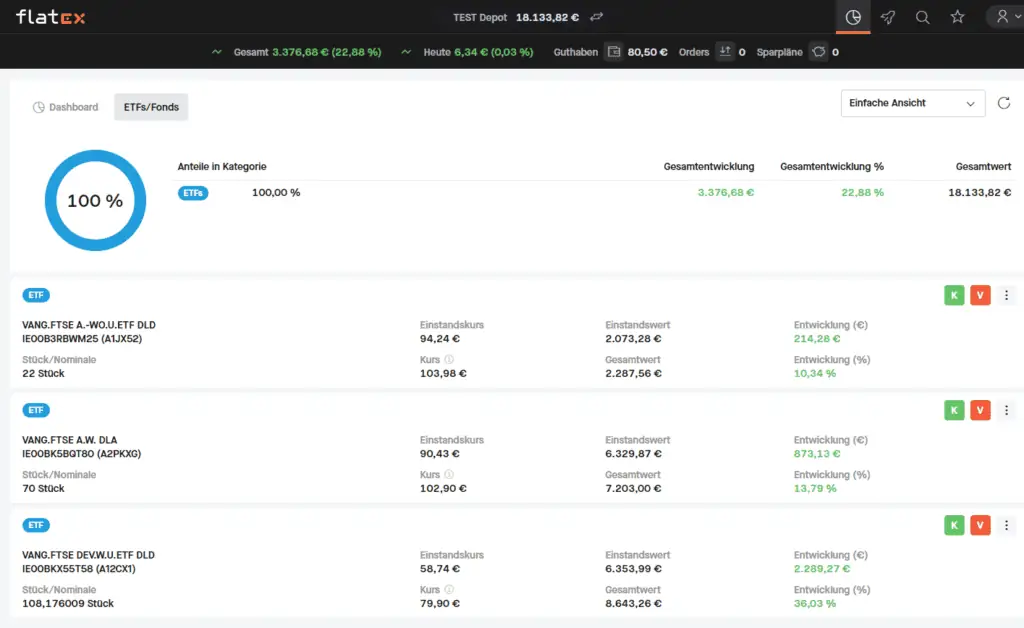Viewport: 1024px width, 628px height.
Task: Click Gesamtwert 7.203,00 €
Action: (633, 488)
